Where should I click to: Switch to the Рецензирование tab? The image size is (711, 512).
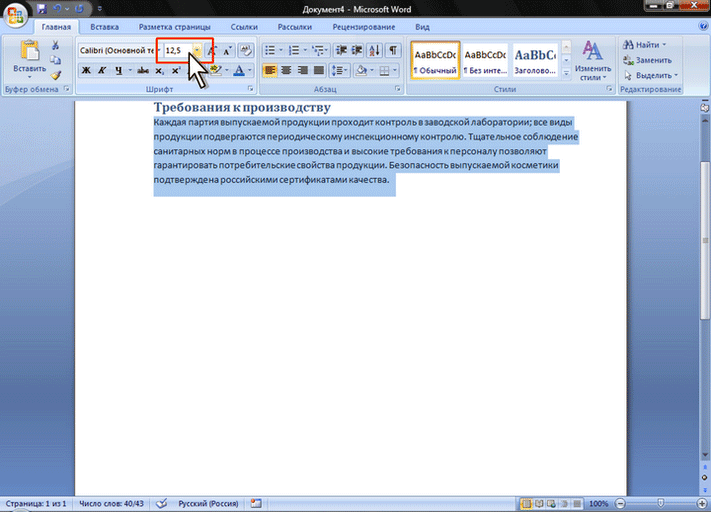tap(364, 27)
